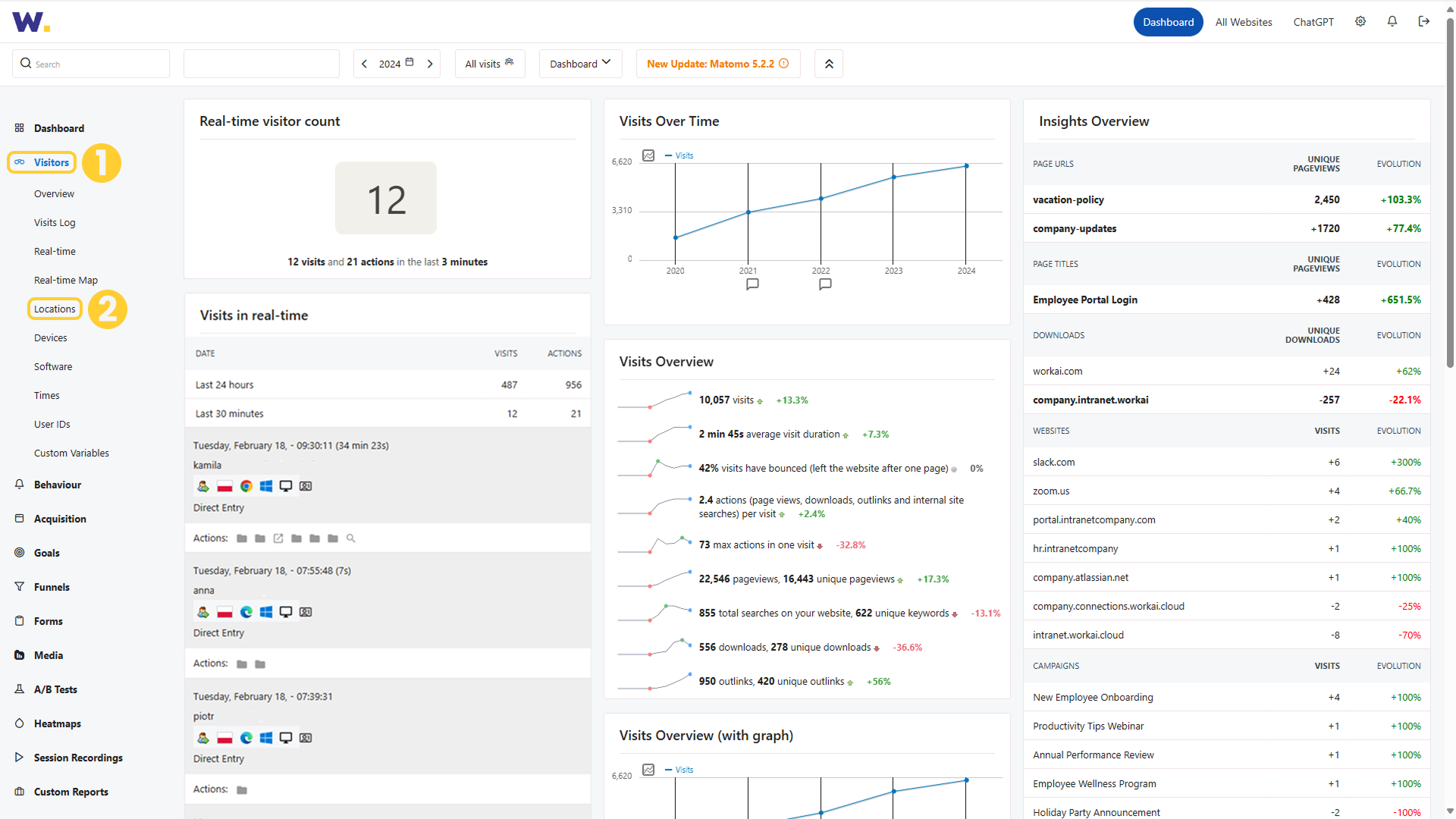This screenshot has height=819, width=1456.
Task: Click the workai.com download entry
Action: (1226, 371)
